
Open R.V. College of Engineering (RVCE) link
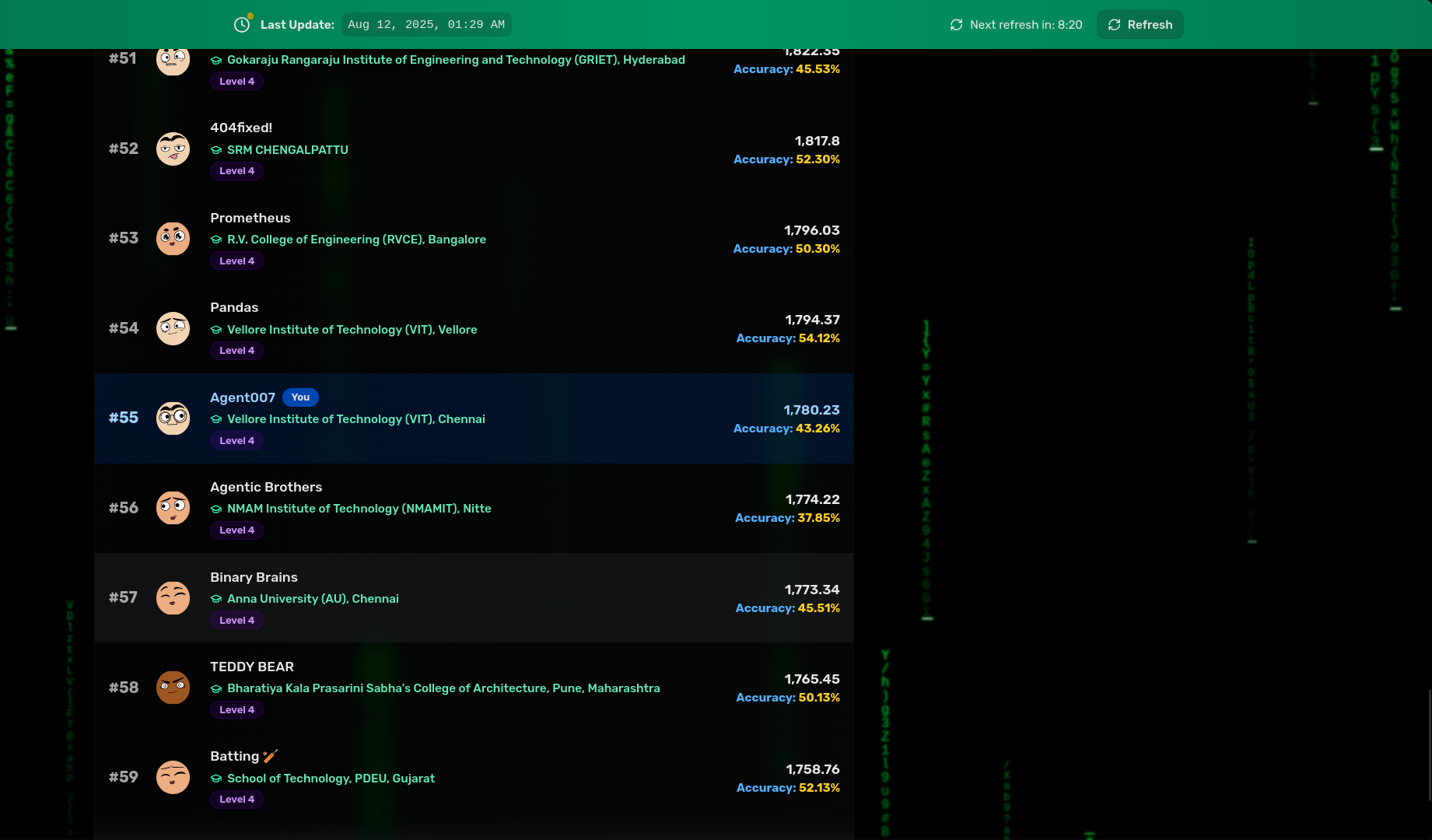tap(356, 240)
